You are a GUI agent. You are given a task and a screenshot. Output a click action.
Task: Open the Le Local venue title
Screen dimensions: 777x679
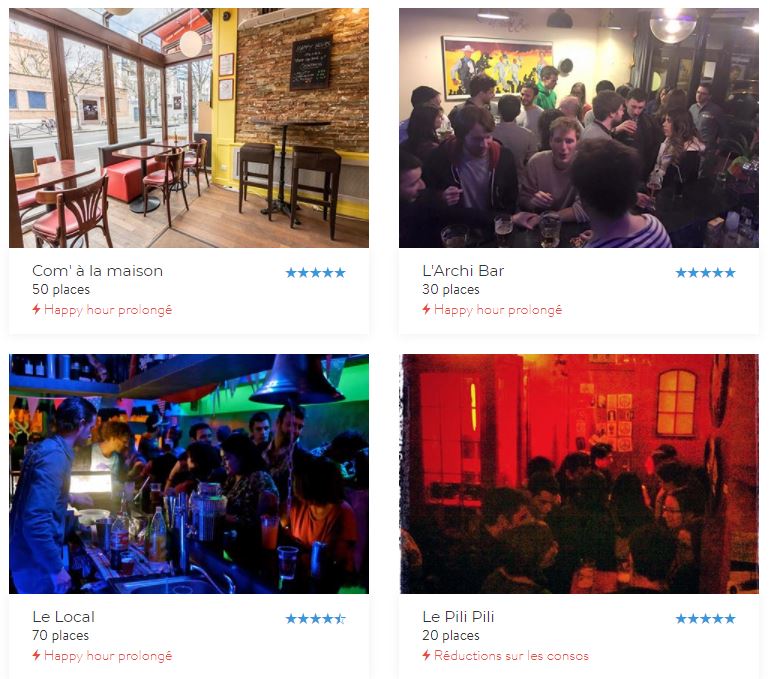(63, 617)
